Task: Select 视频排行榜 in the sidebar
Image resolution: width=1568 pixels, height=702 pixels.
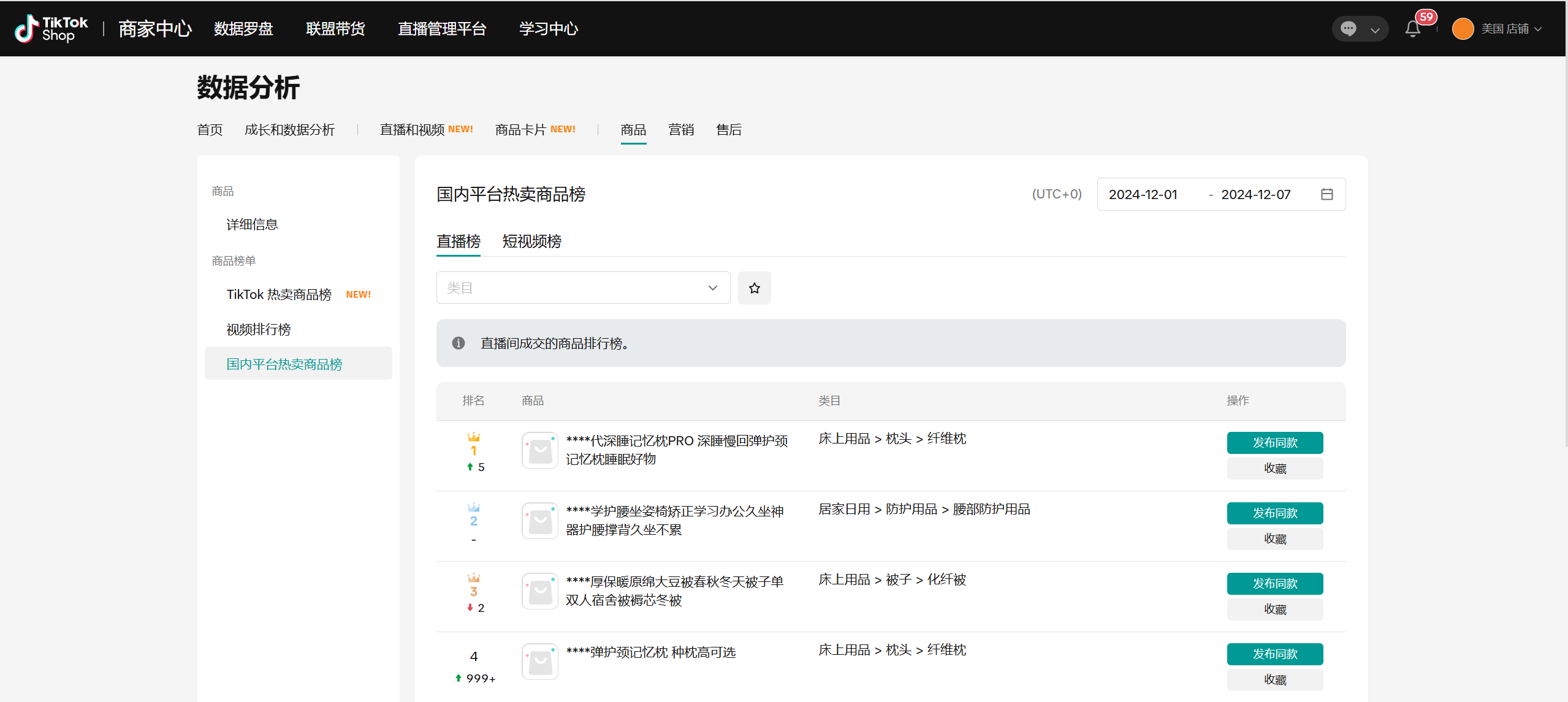Action: pos(259,330)
